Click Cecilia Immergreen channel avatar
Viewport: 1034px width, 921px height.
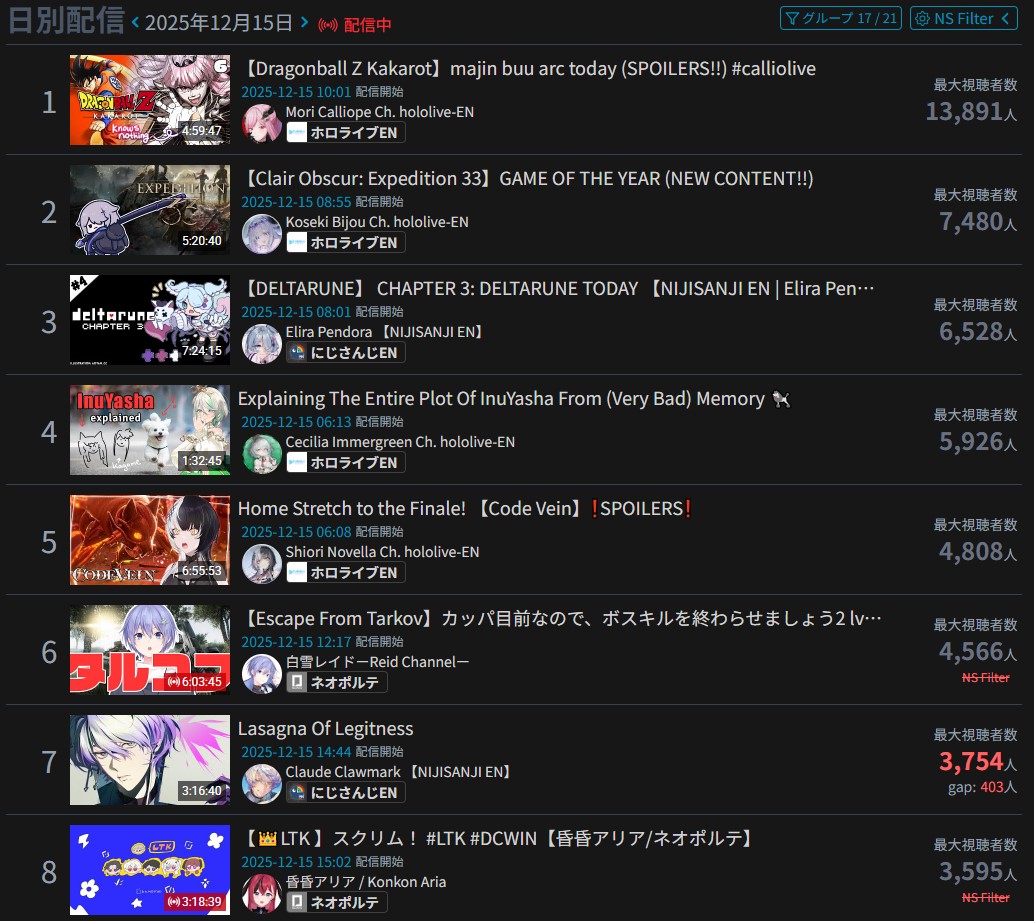262,454
